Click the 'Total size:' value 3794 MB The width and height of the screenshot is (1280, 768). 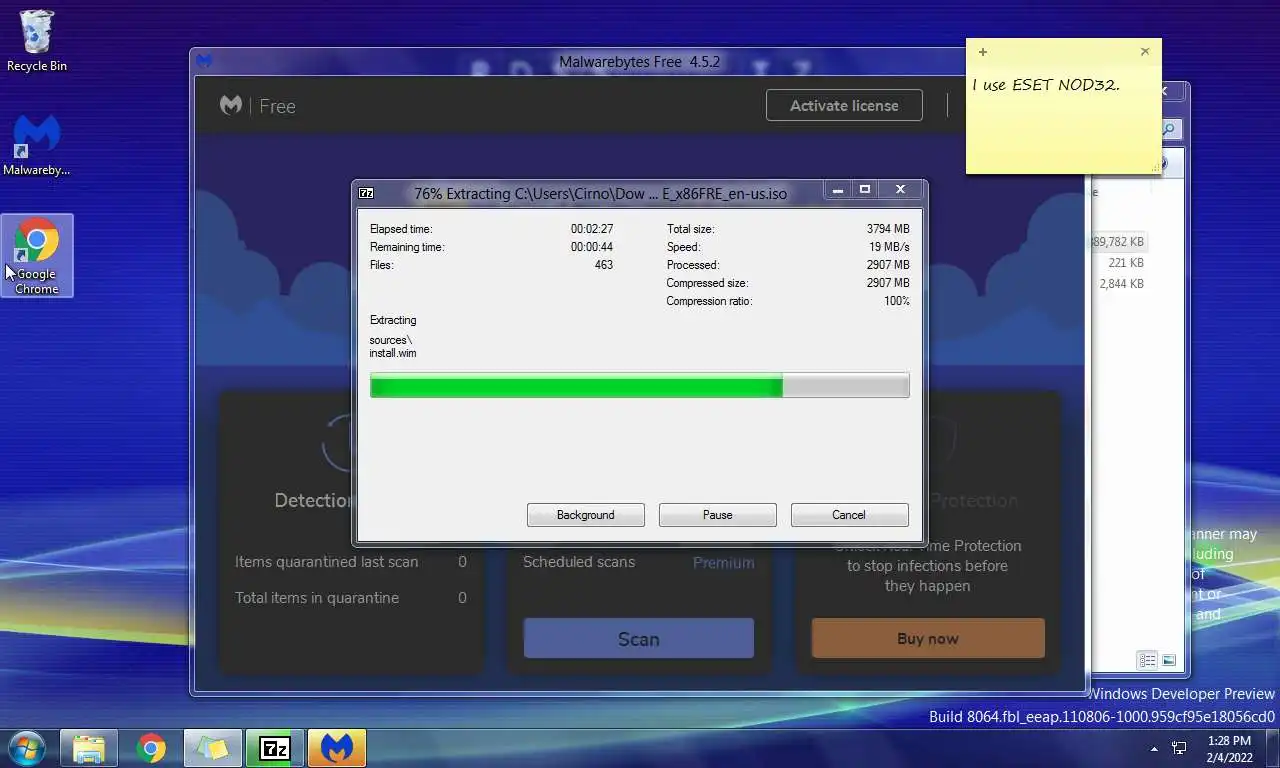888,229
